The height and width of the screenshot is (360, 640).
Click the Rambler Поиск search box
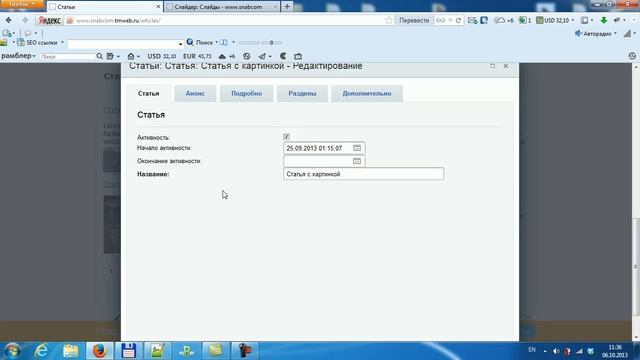(x=67, y=56)
